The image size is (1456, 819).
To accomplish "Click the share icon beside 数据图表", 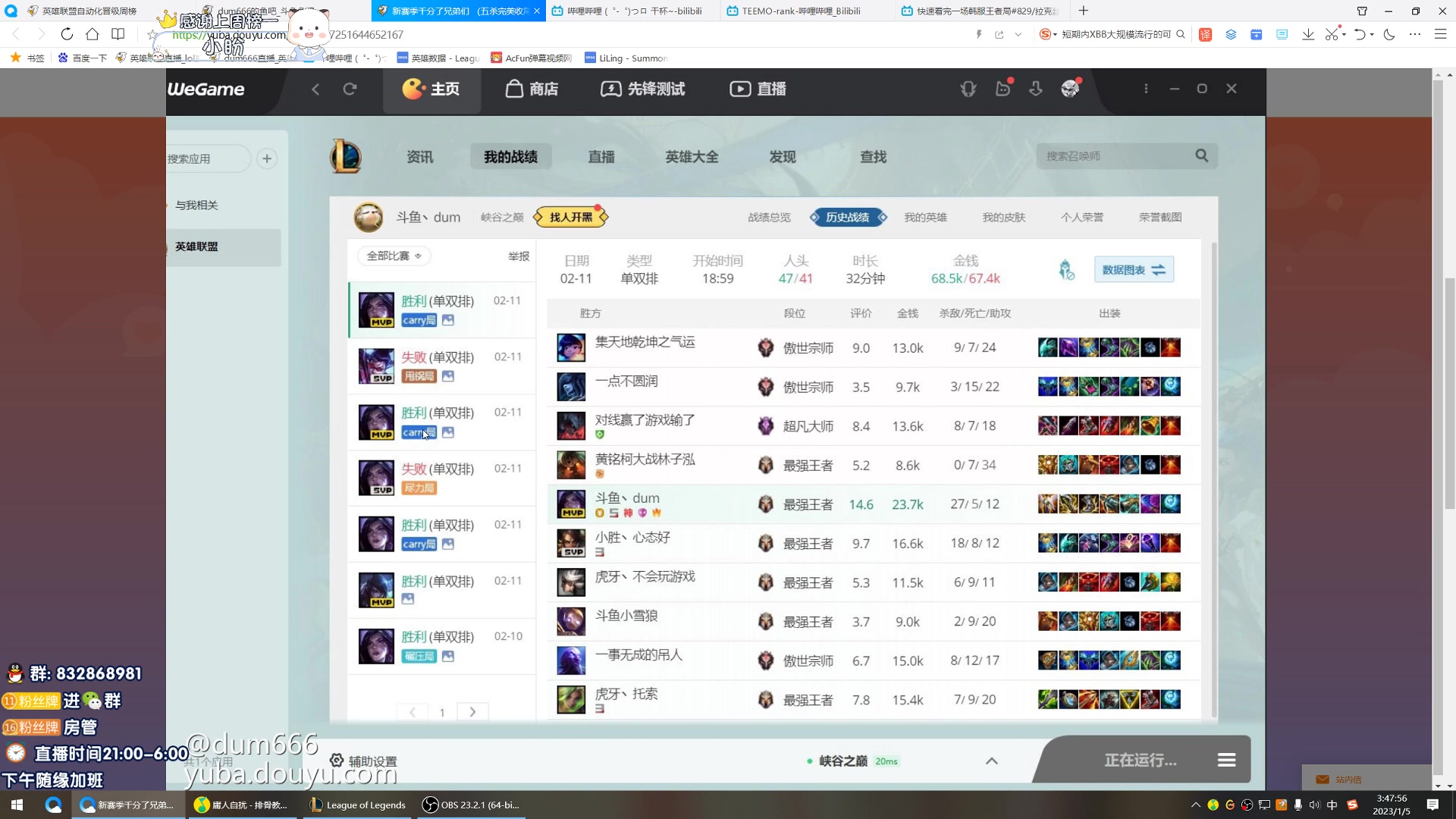I will [x=1066, y=270].
